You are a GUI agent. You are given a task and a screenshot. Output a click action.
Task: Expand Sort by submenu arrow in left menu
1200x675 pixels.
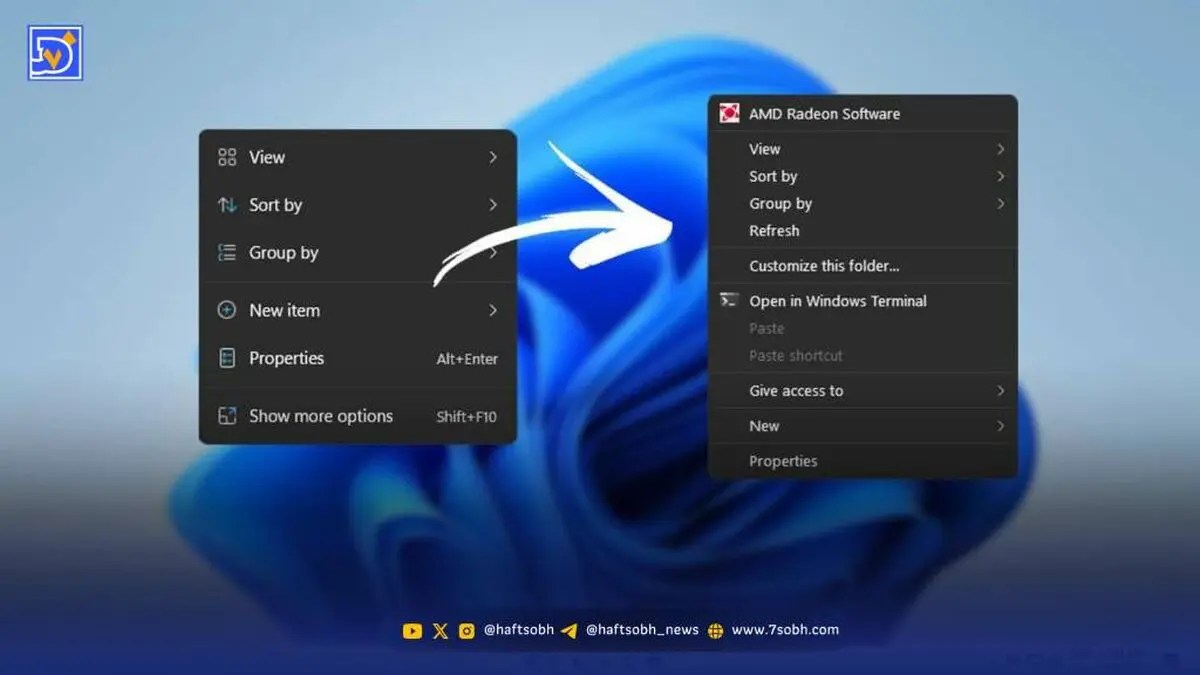pyautogui.click(x=493, y=205)
